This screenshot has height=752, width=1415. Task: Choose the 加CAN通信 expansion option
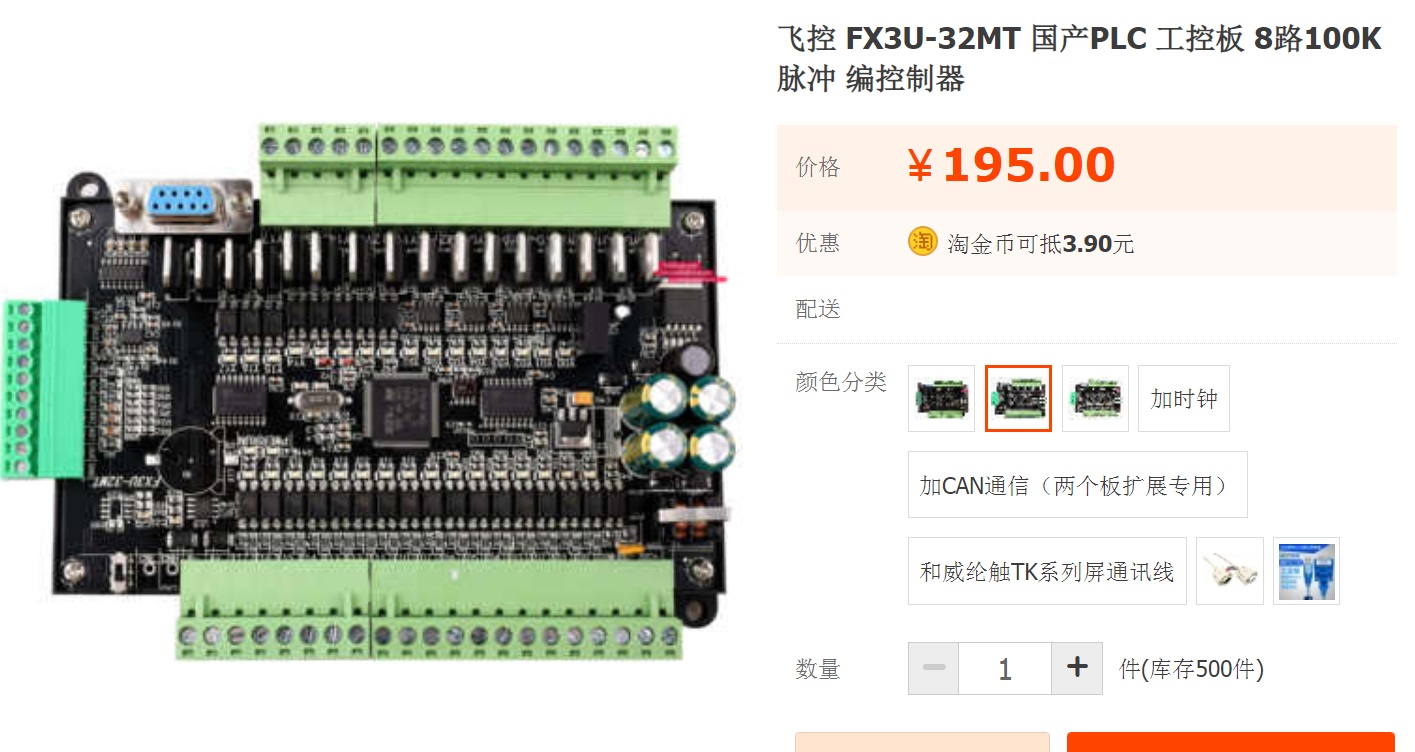1078,485
